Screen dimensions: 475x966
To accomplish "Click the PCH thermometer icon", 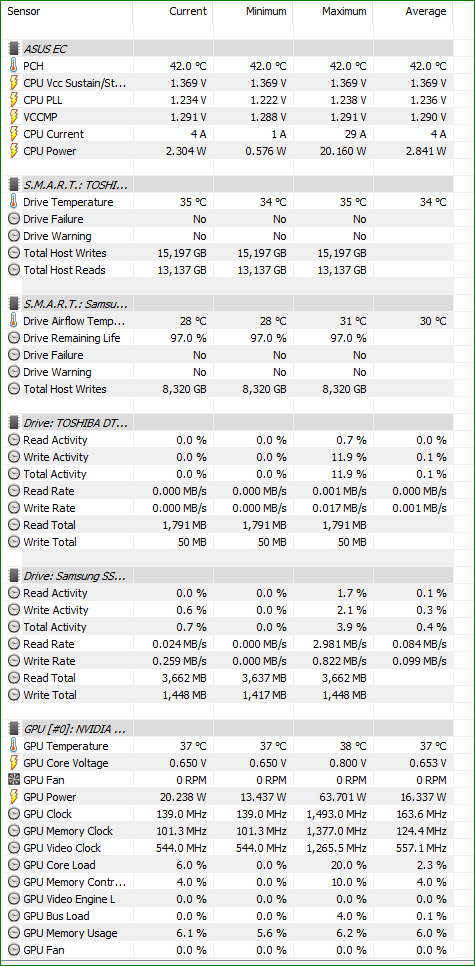I will (14, 66).
